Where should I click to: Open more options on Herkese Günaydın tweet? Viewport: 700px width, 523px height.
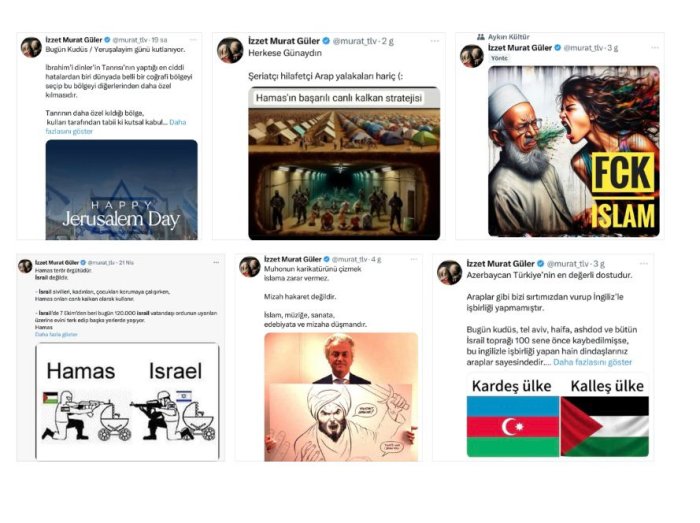(434, 41)
